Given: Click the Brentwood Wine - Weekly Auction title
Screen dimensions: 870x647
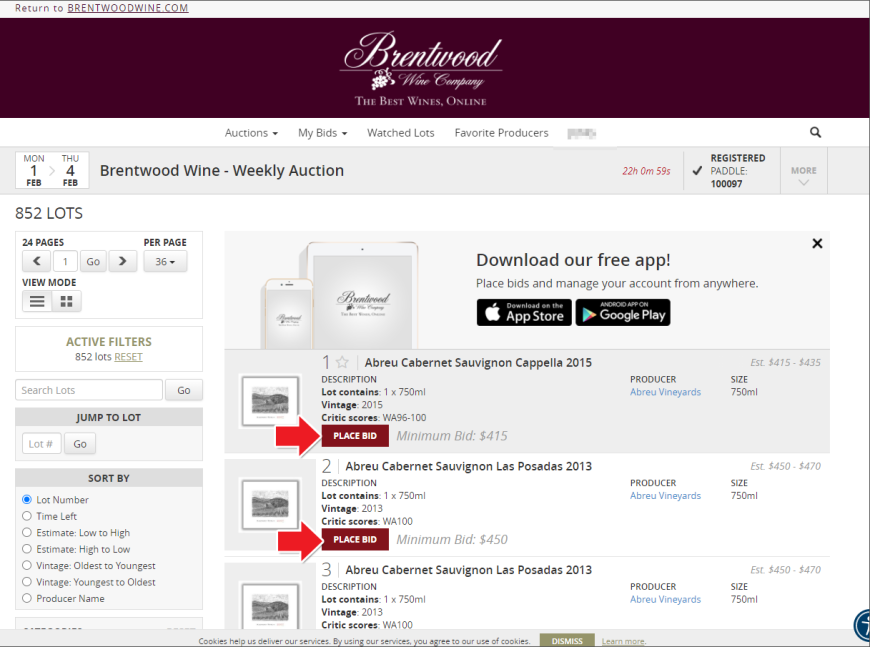Looking at the screenshot, I should pos(222,170).
